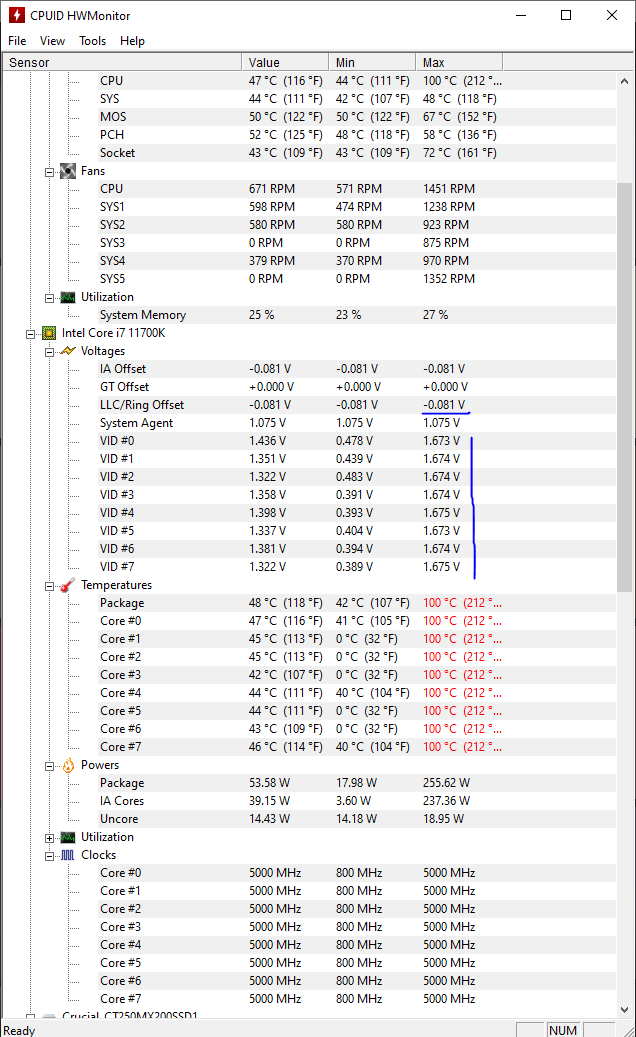The image size is (636, 1037).
Task: Click the Voltages category icon
Action: click(68, 351)
